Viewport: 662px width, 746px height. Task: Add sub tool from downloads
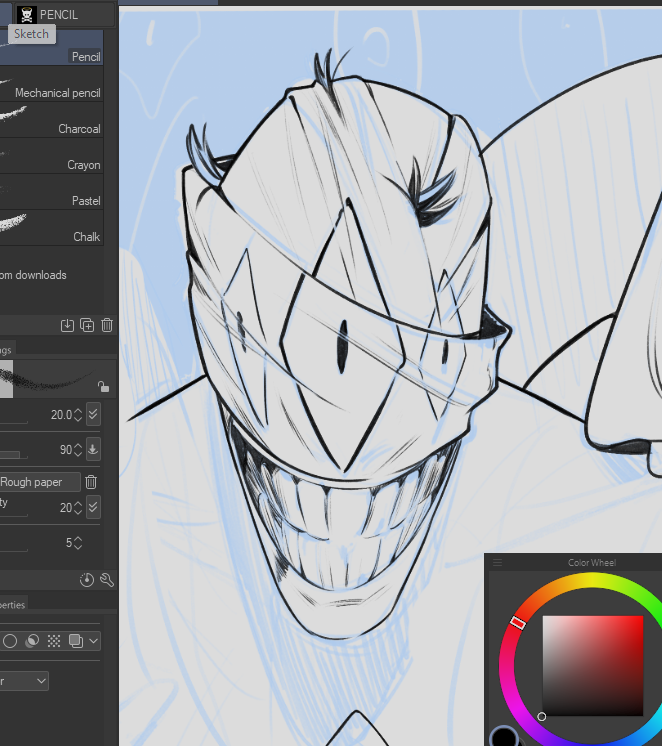click(33, 275)
